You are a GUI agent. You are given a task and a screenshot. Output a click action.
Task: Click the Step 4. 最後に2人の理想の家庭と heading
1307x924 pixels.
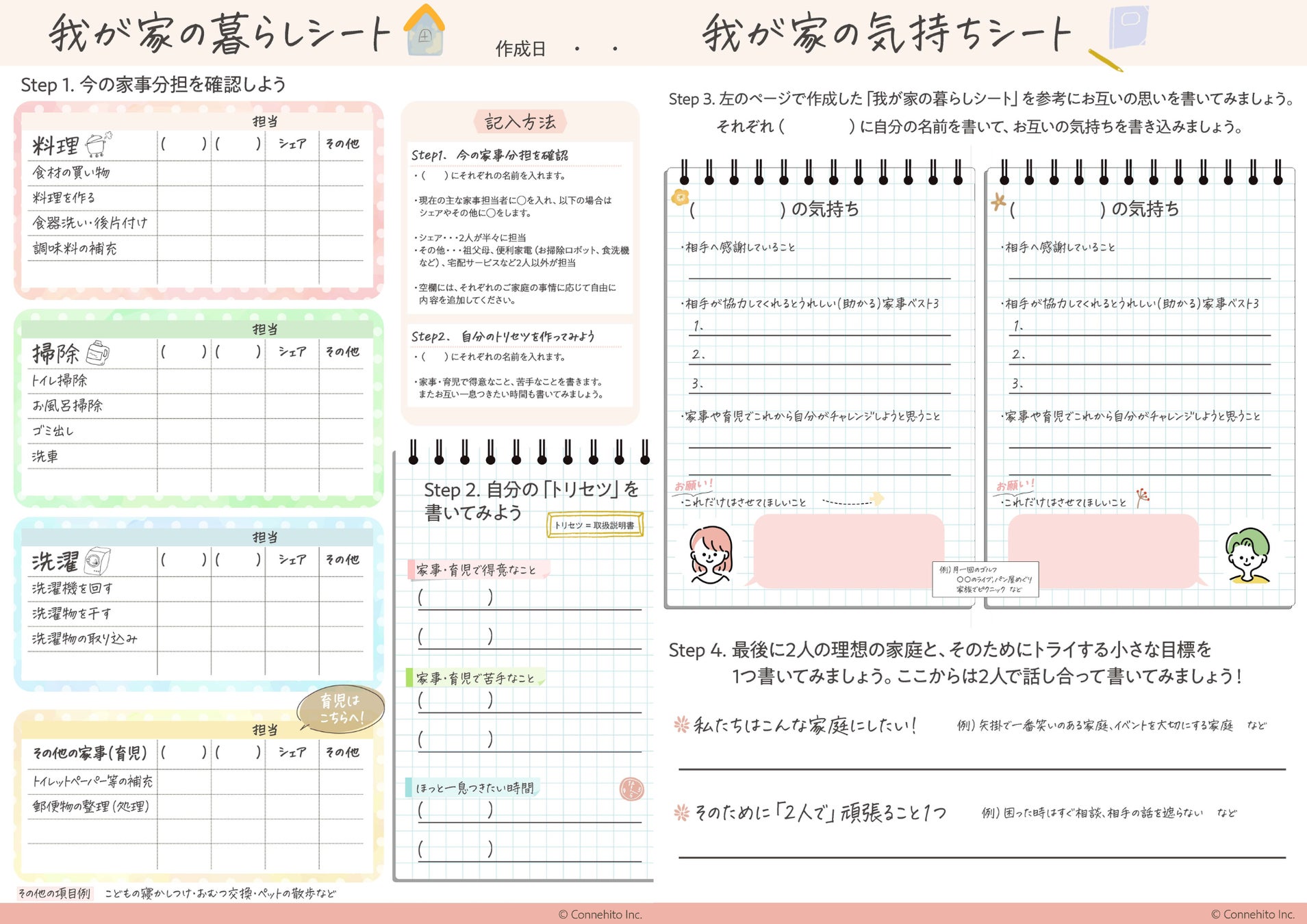[x=955, y=663]
